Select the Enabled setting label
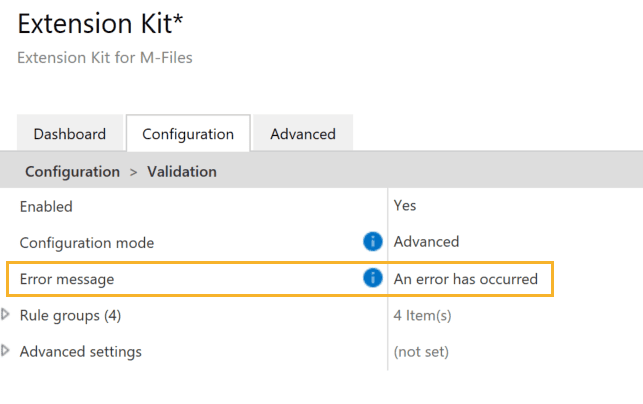Screen dimensions: 643x404 coord(46,206)
